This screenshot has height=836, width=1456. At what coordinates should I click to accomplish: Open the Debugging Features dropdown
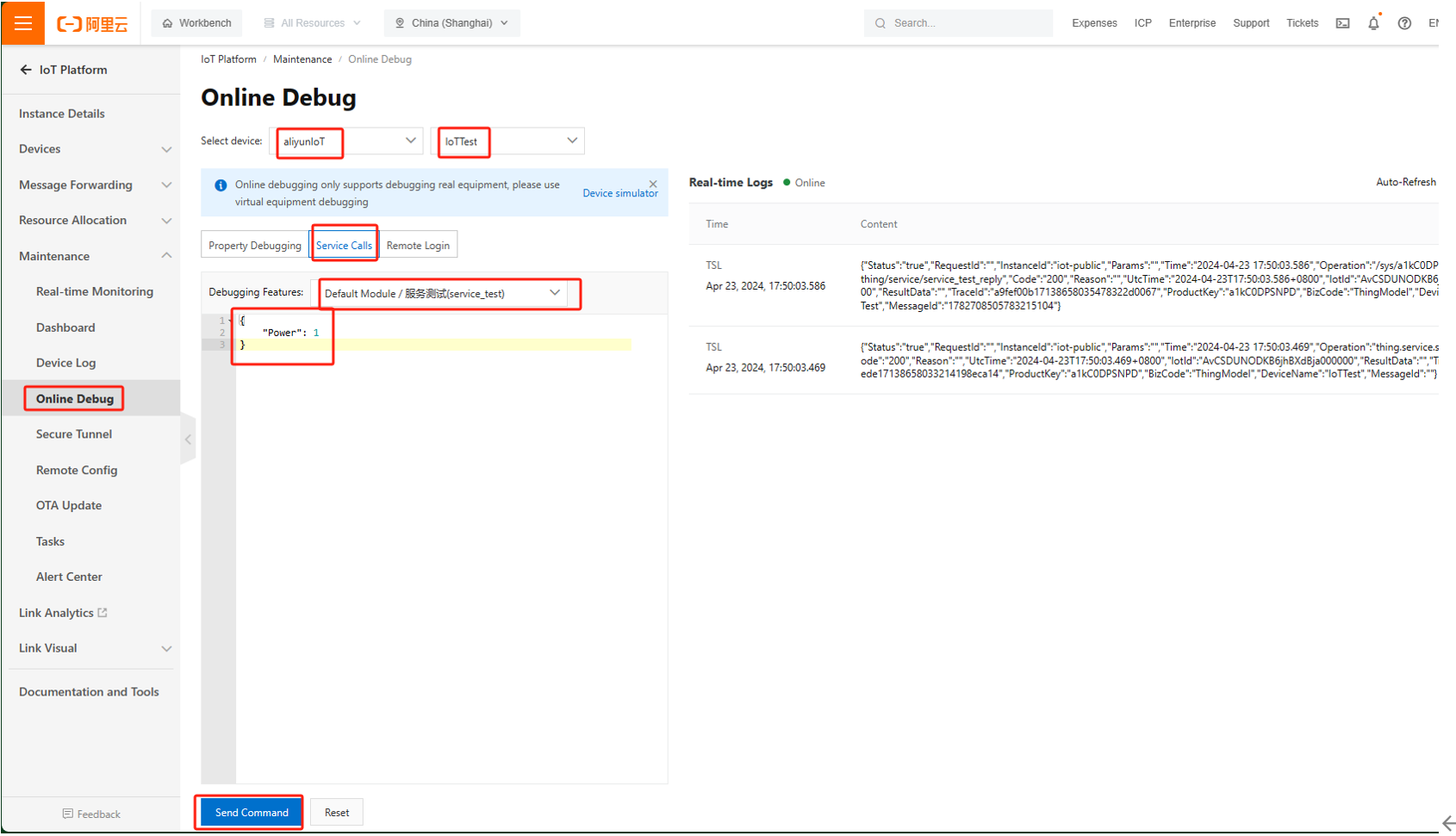tap(443, 293)
